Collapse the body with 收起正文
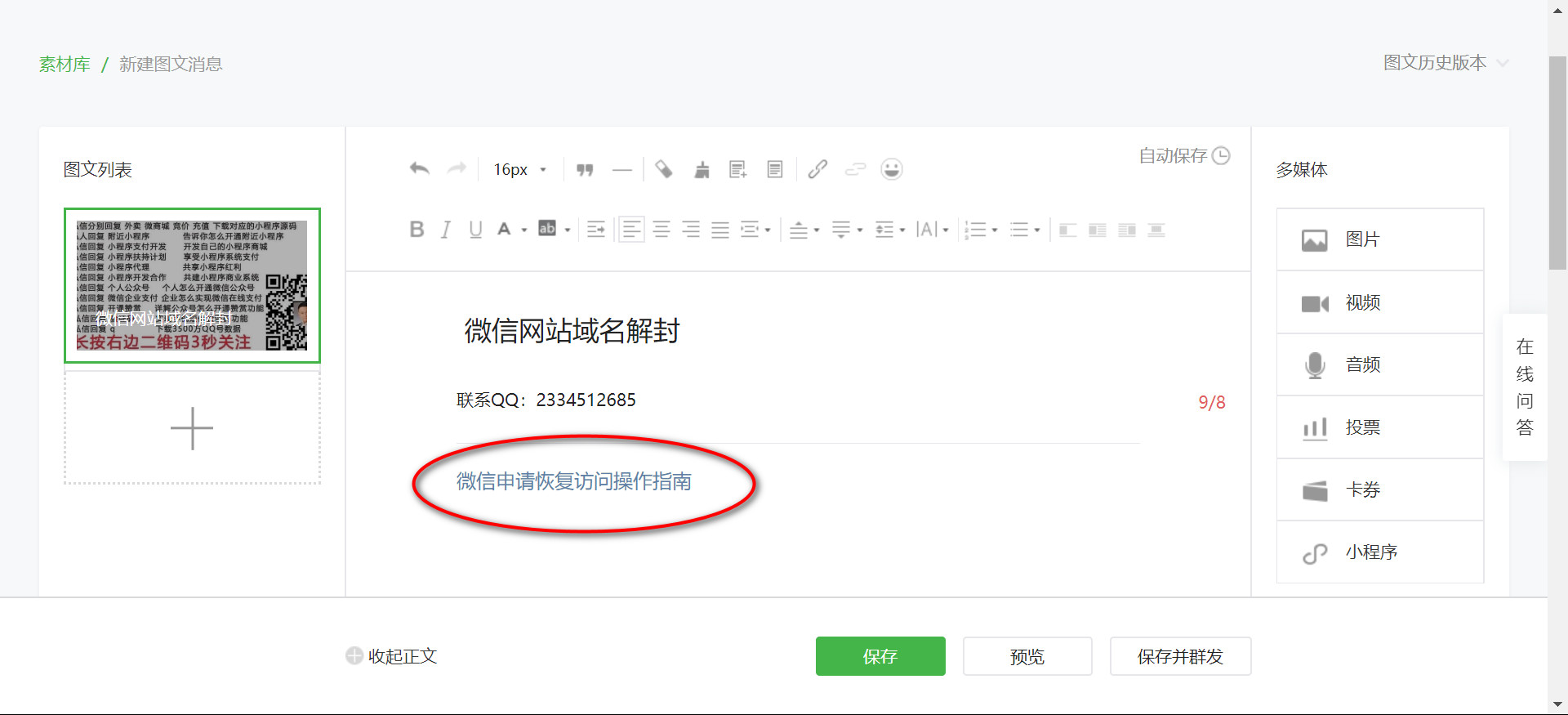1568x715 pixels. click(x=391, y=656)
